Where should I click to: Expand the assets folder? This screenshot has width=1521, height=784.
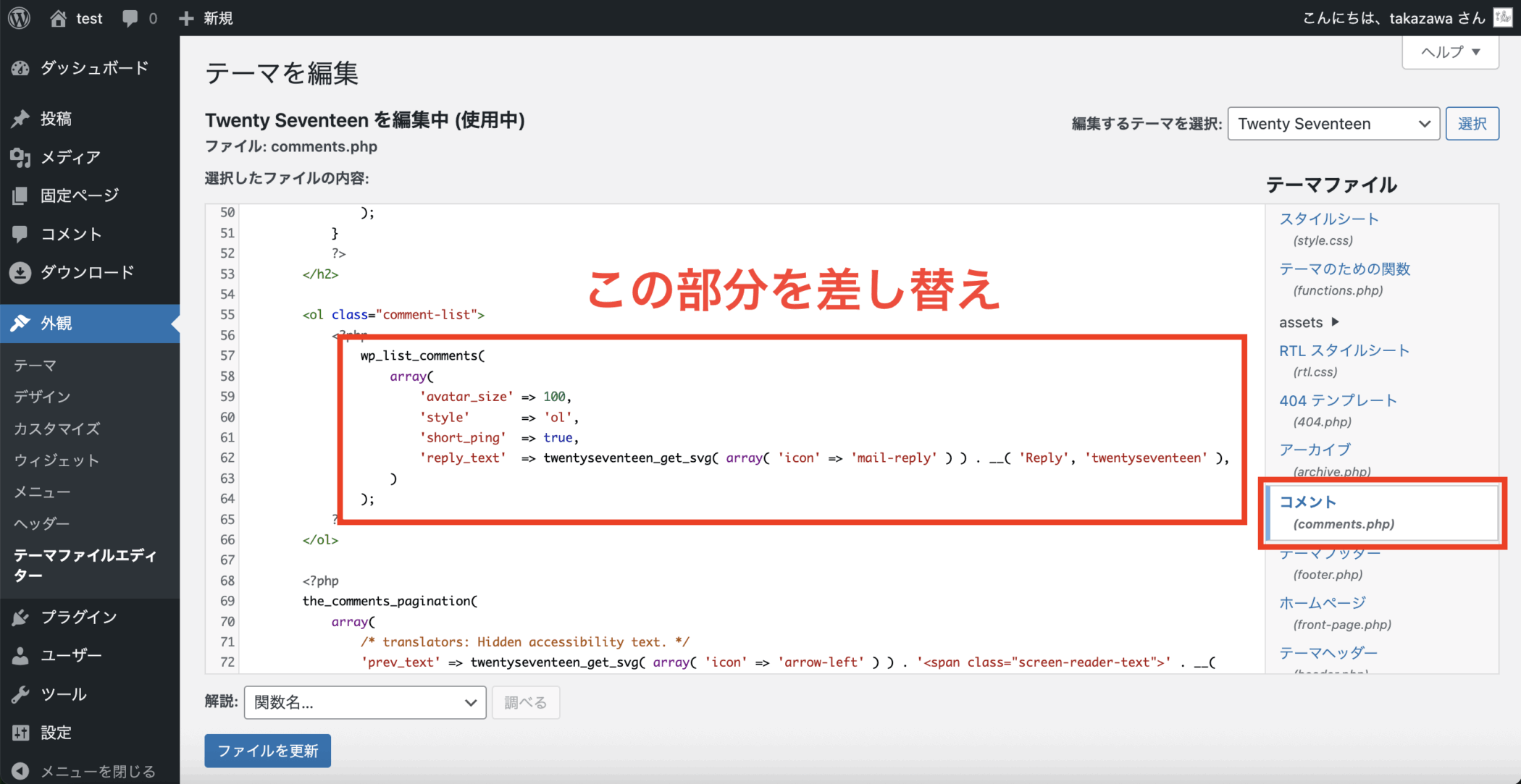[1308, 322]
